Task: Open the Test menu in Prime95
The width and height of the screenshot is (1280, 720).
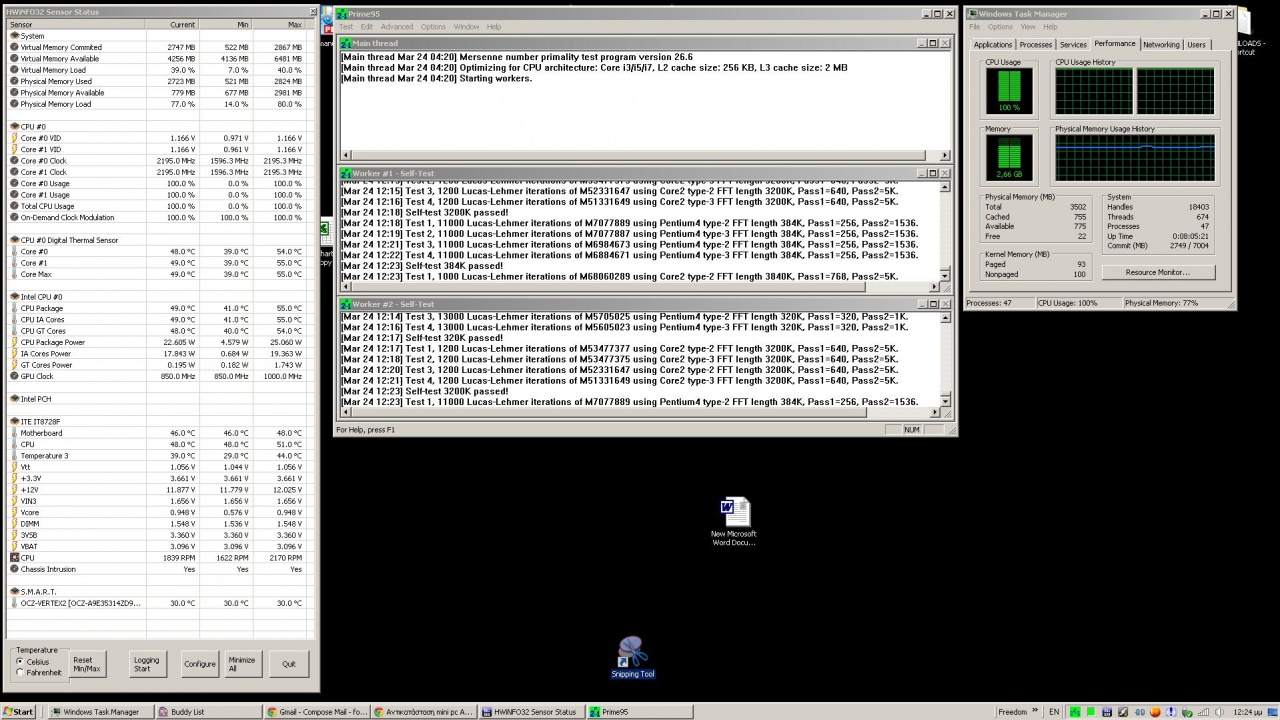Action: (x=346, y=27)
